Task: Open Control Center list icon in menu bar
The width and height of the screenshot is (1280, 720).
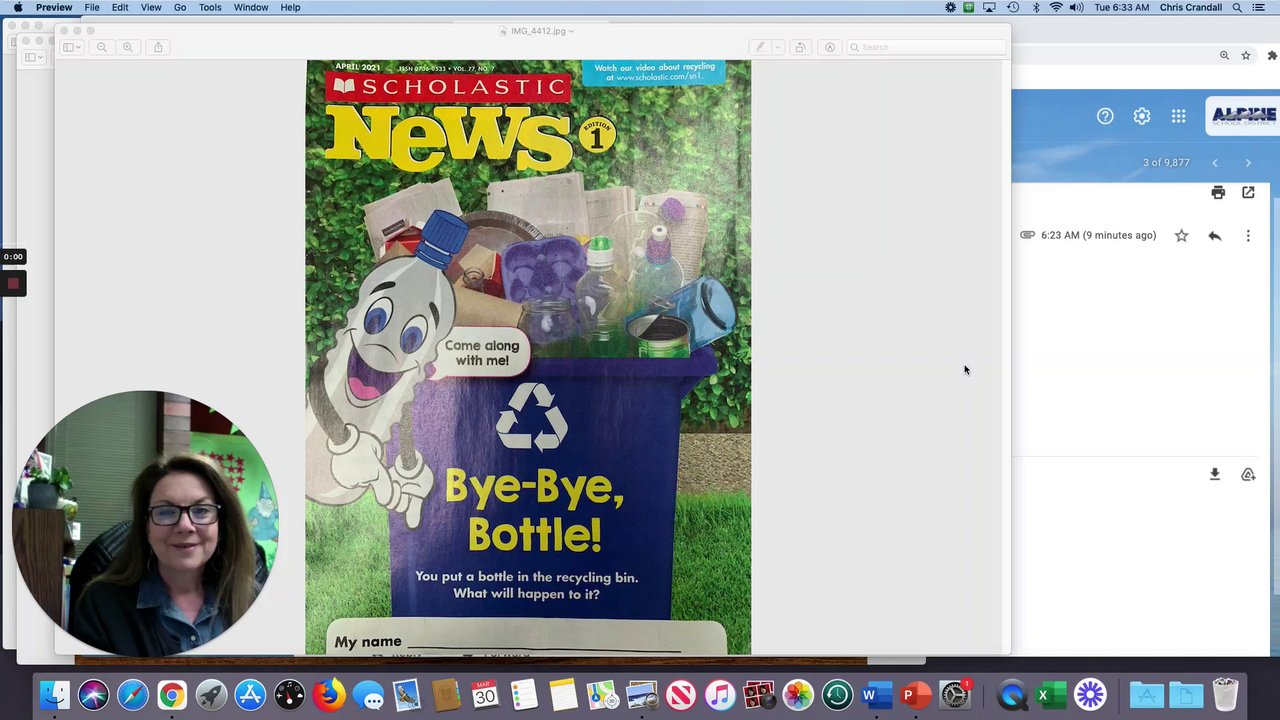Action: click(x=1258, y=7)
